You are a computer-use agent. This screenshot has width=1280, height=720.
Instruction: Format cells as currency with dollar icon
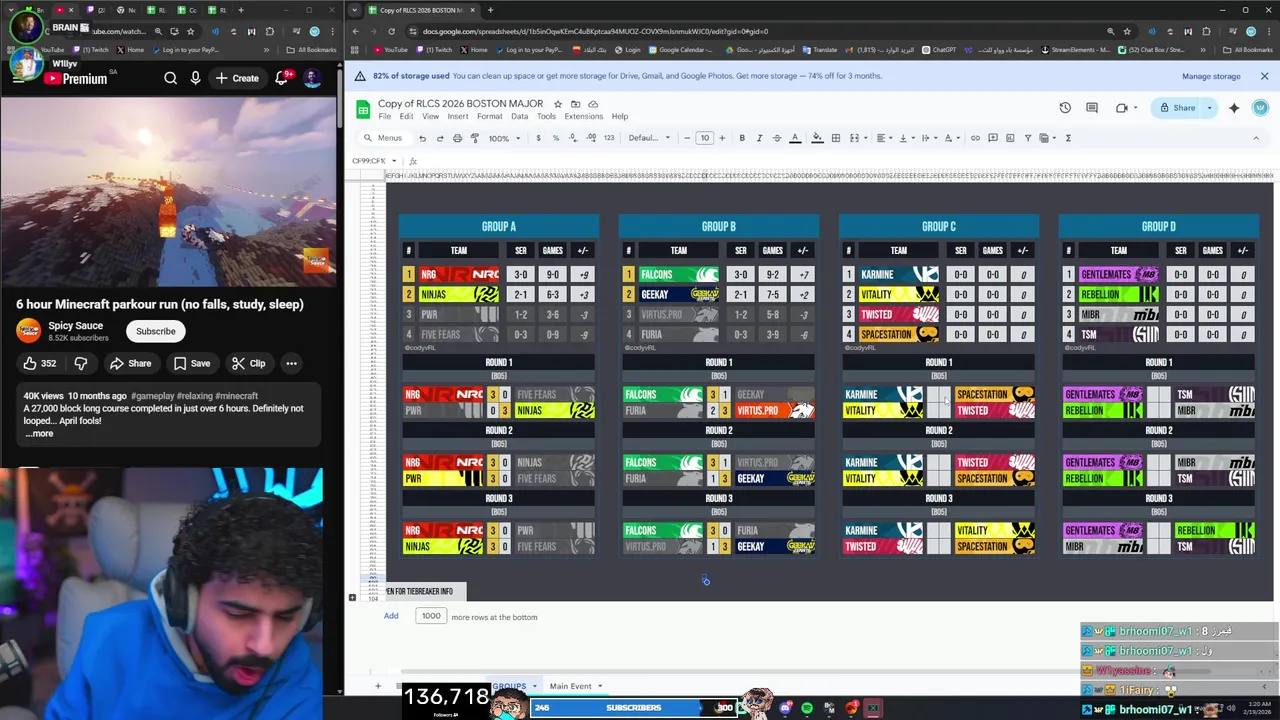coord(538,138)
